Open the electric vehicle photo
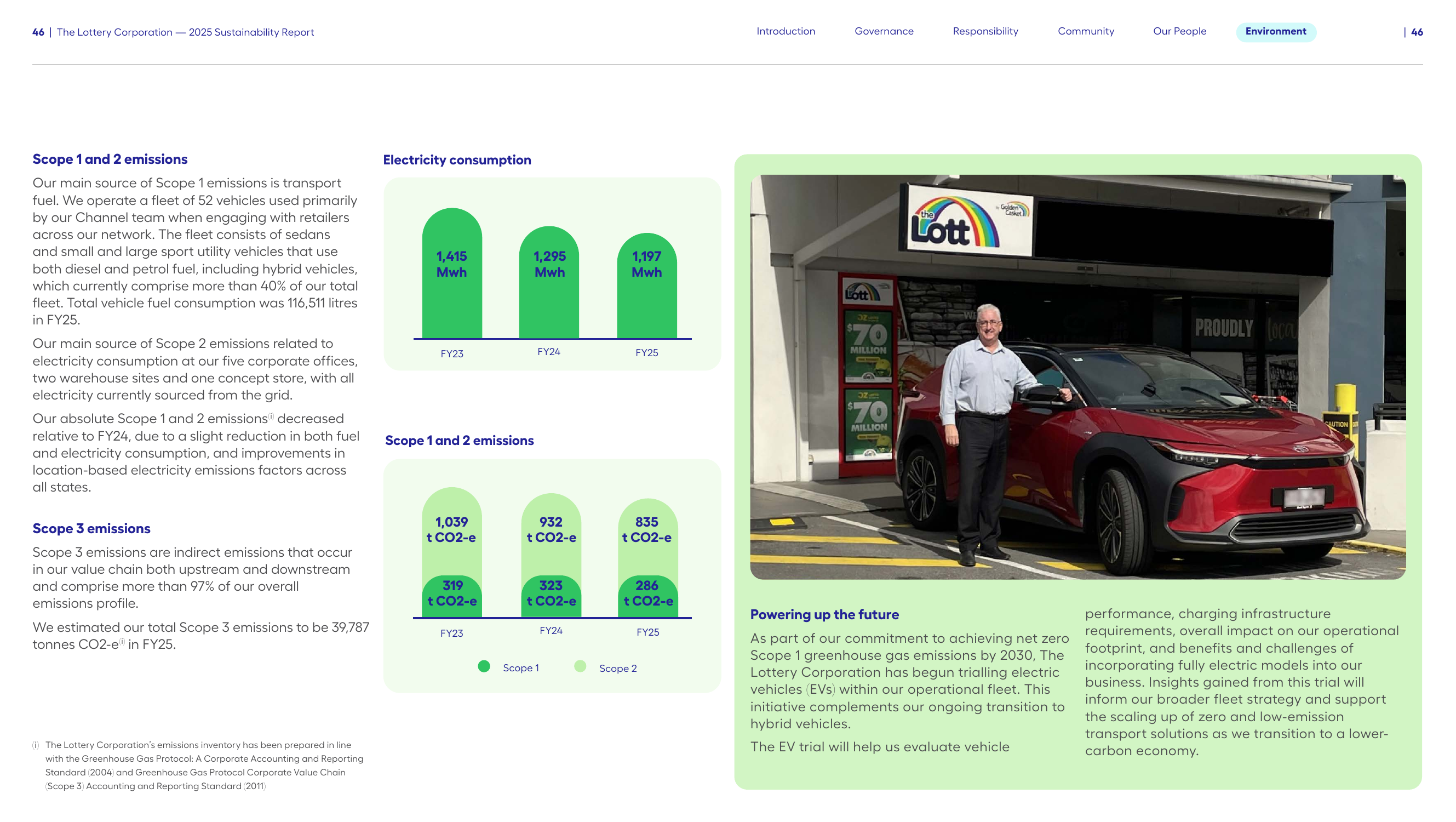1456x822 pixels. [x=1078, y=377]
